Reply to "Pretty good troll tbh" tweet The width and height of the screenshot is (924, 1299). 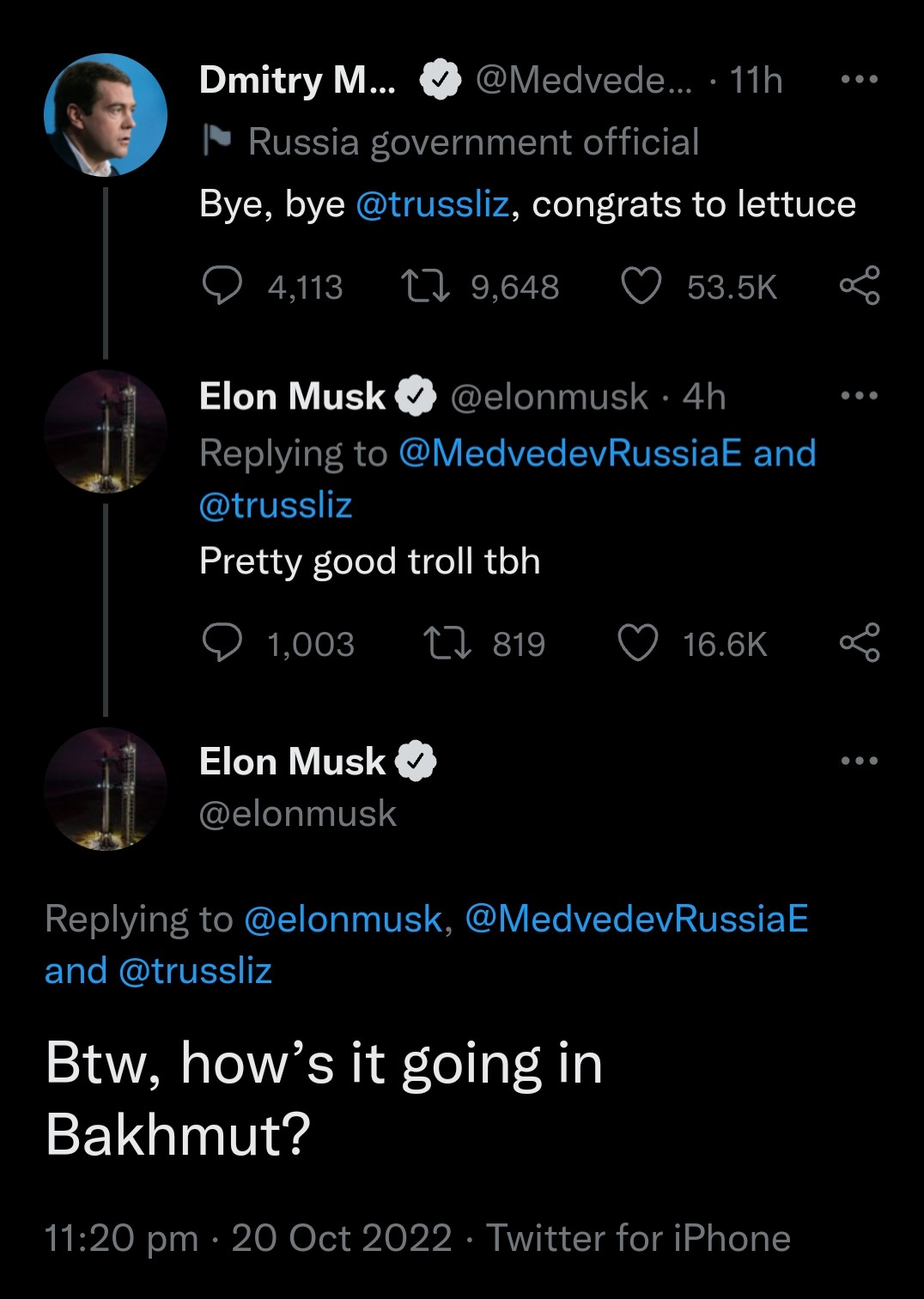tap(222, 643)
